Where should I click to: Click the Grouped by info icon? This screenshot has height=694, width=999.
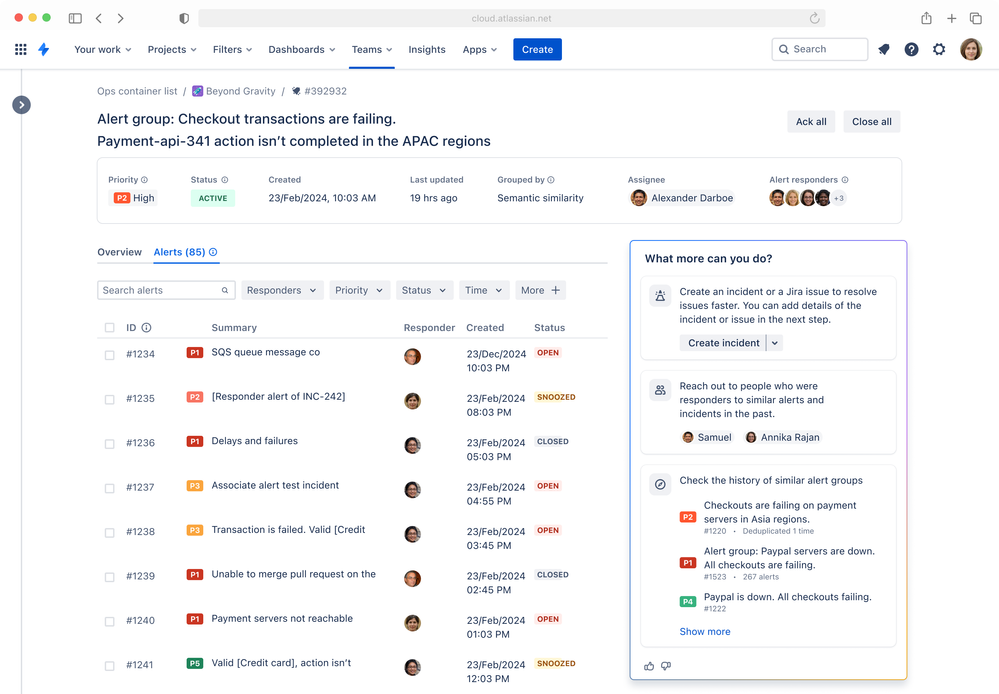point(551,180)
